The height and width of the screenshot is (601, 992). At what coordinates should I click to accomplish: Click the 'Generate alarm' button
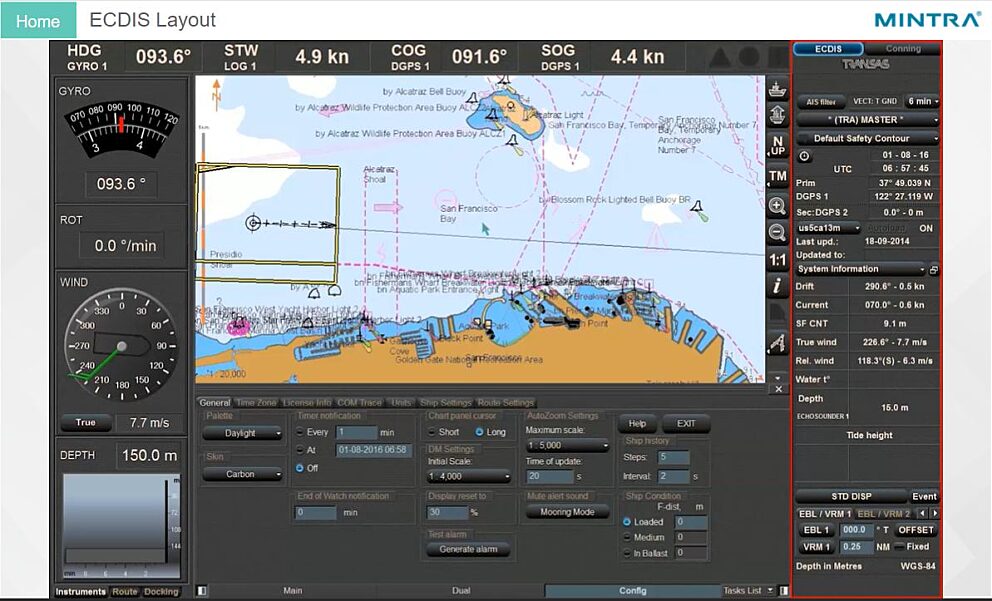point(469,549)
